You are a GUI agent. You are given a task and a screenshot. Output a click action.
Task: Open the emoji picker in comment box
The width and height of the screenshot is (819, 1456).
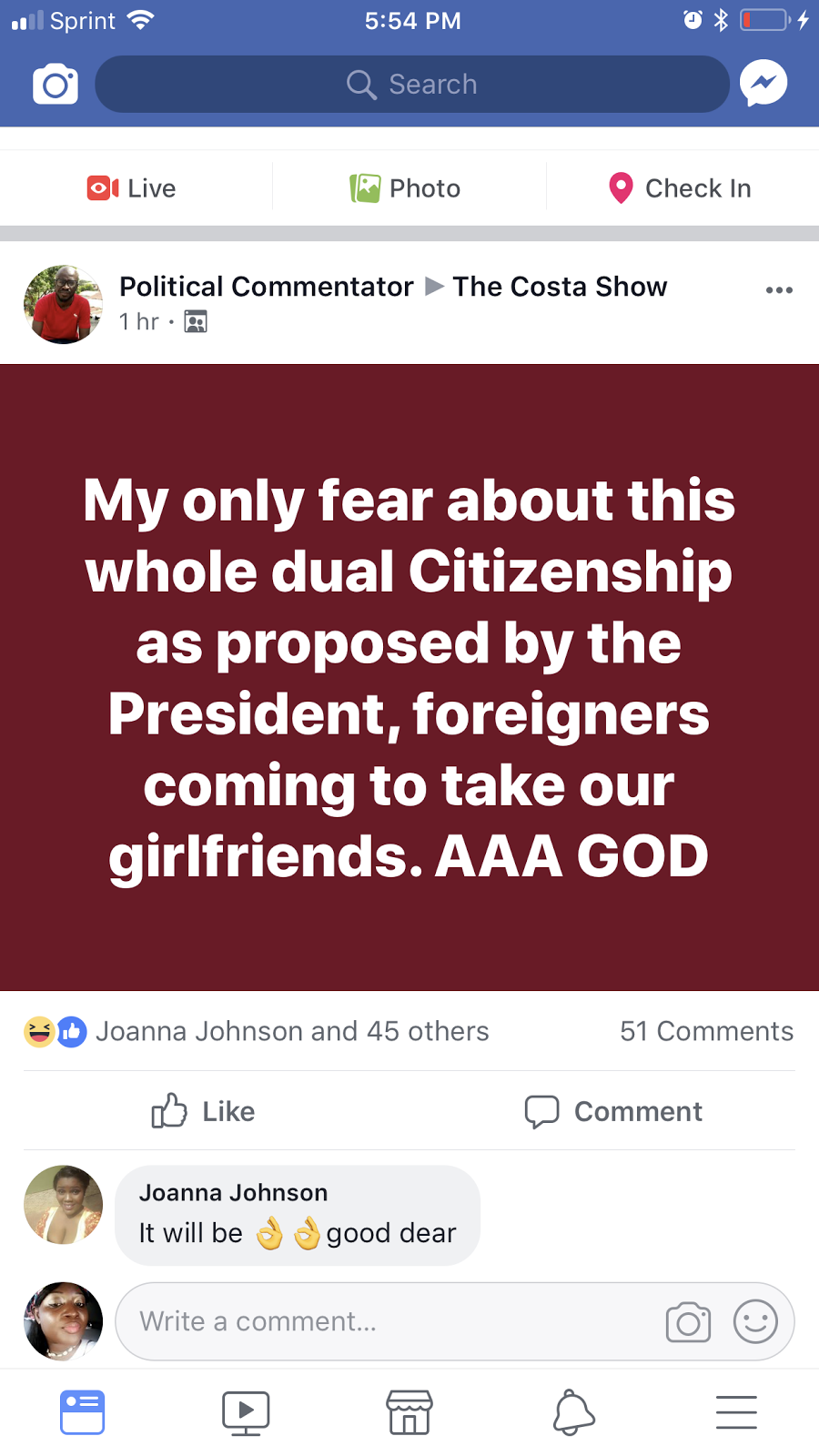point(755,1322)
